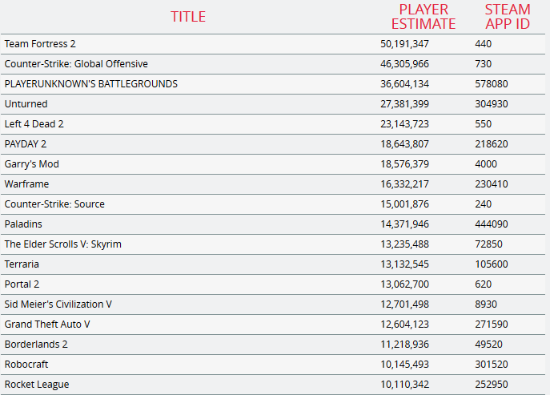
Task: Select Steam app ID 444090
Action: pyautogui.click(x=491, y=224)
